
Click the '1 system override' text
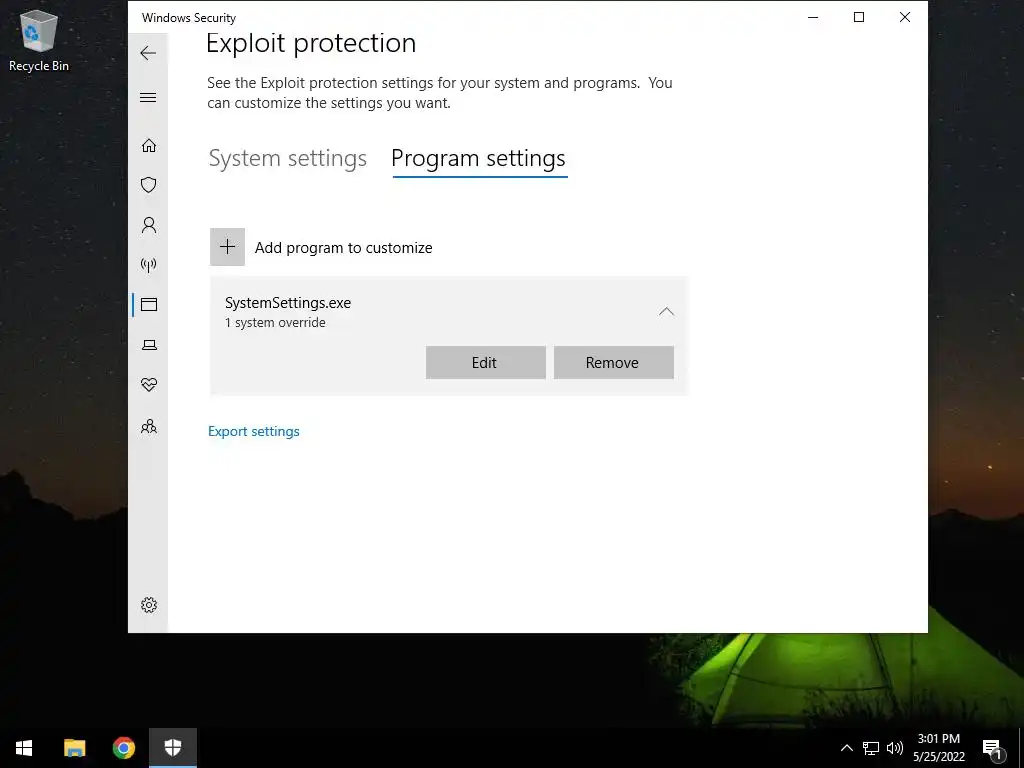[275, 323]
